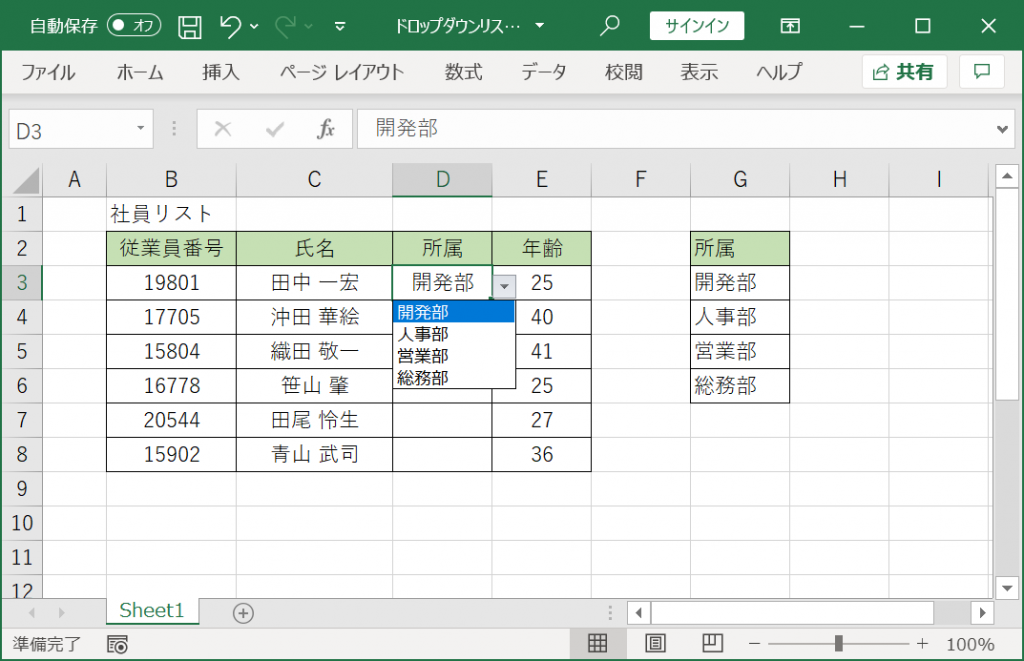
Task: Click the 氏名 header cell
Action: [314, 248]
